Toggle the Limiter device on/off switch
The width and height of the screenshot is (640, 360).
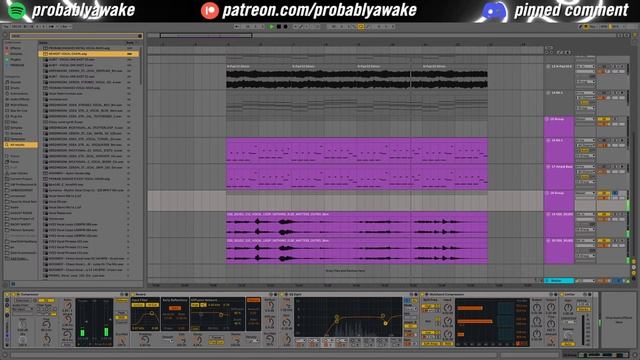tap(562, 294)
